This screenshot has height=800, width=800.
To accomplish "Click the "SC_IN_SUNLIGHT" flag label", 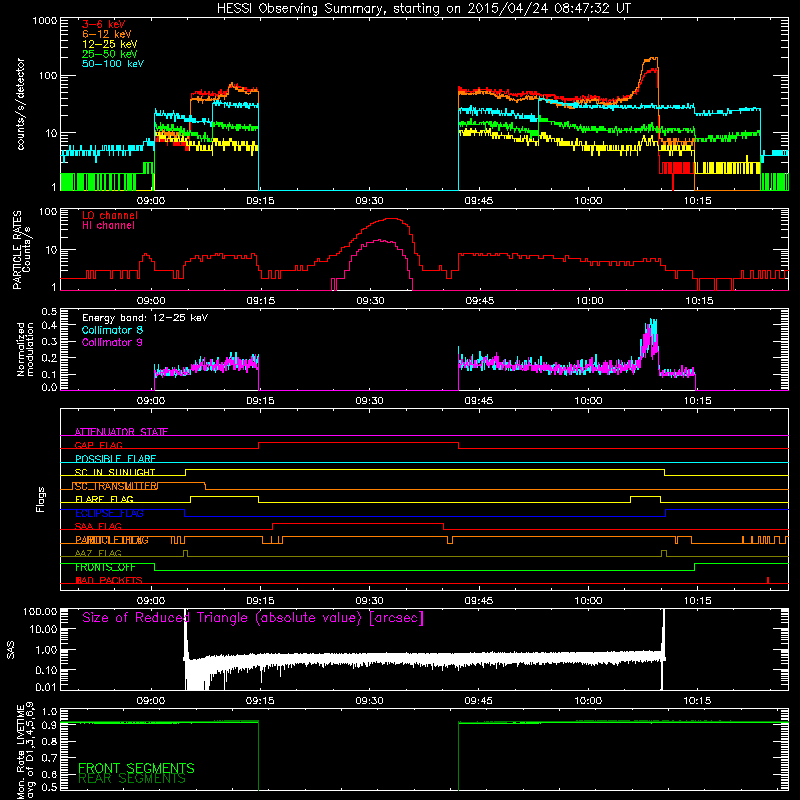I will [x=115, y=472].
